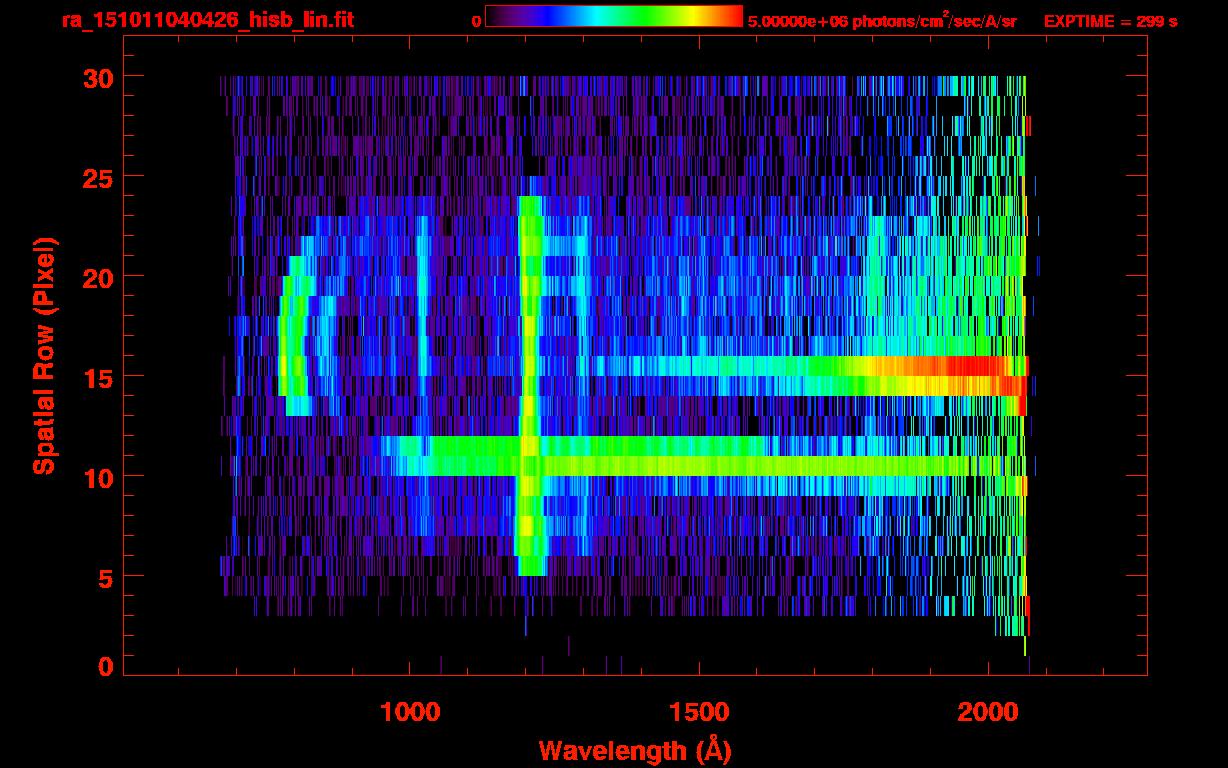Screen dimensions: 1228x768
Task: Click the rainbow color scale bar
Action: (614, 17)
